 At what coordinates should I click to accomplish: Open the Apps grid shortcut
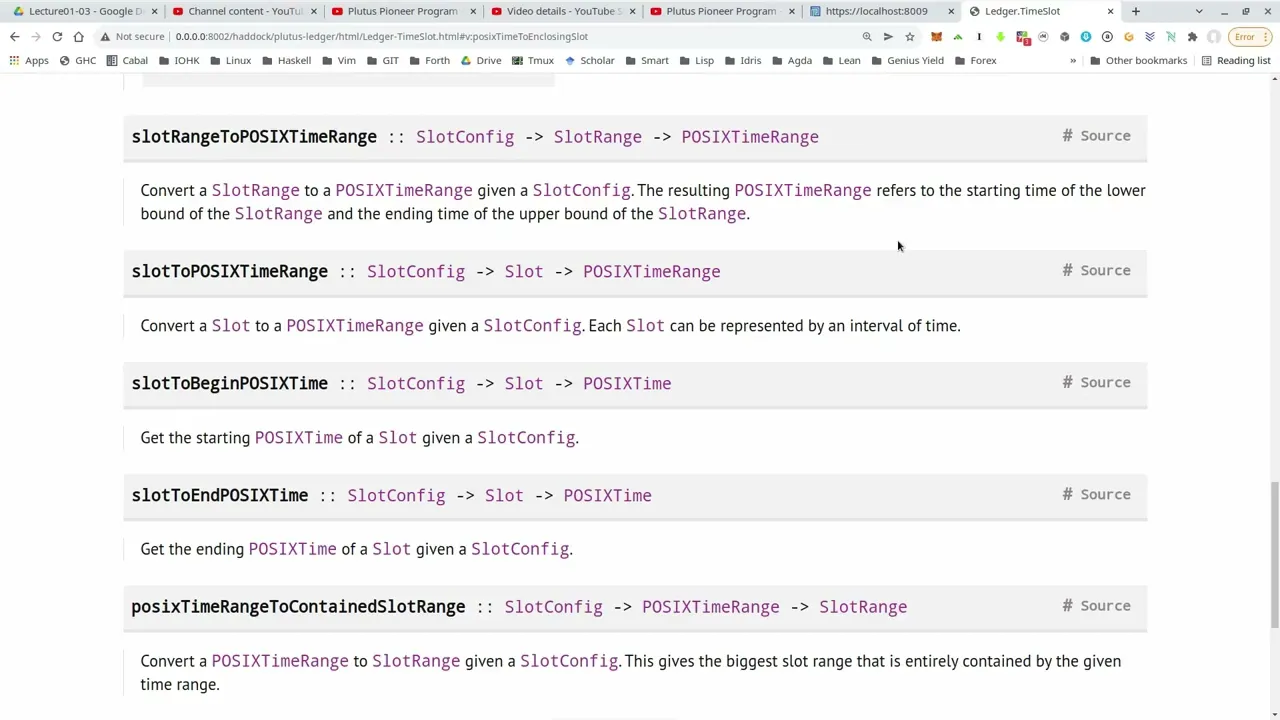[x=28, y=60]
